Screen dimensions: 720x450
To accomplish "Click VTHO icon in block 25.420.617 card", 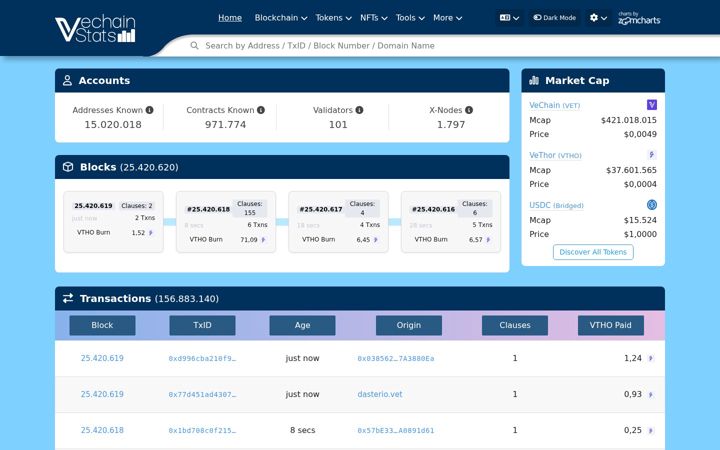I will click(376, 240).
